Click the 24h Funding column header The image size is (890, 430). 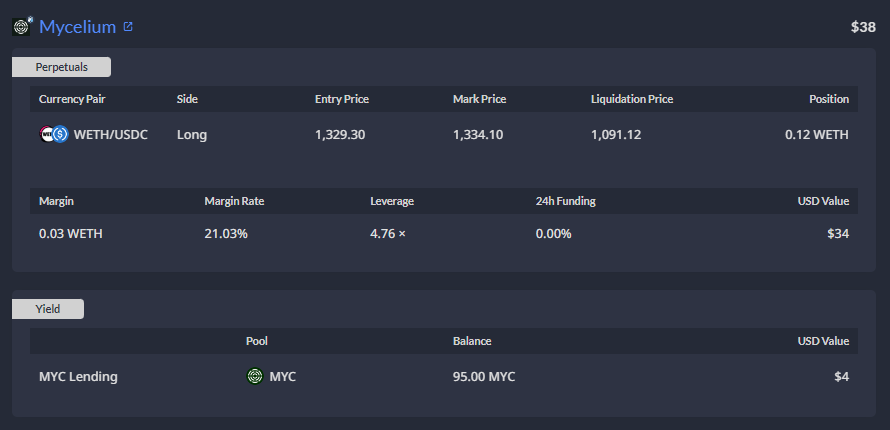pyautogui.click(x=565, y=201)
